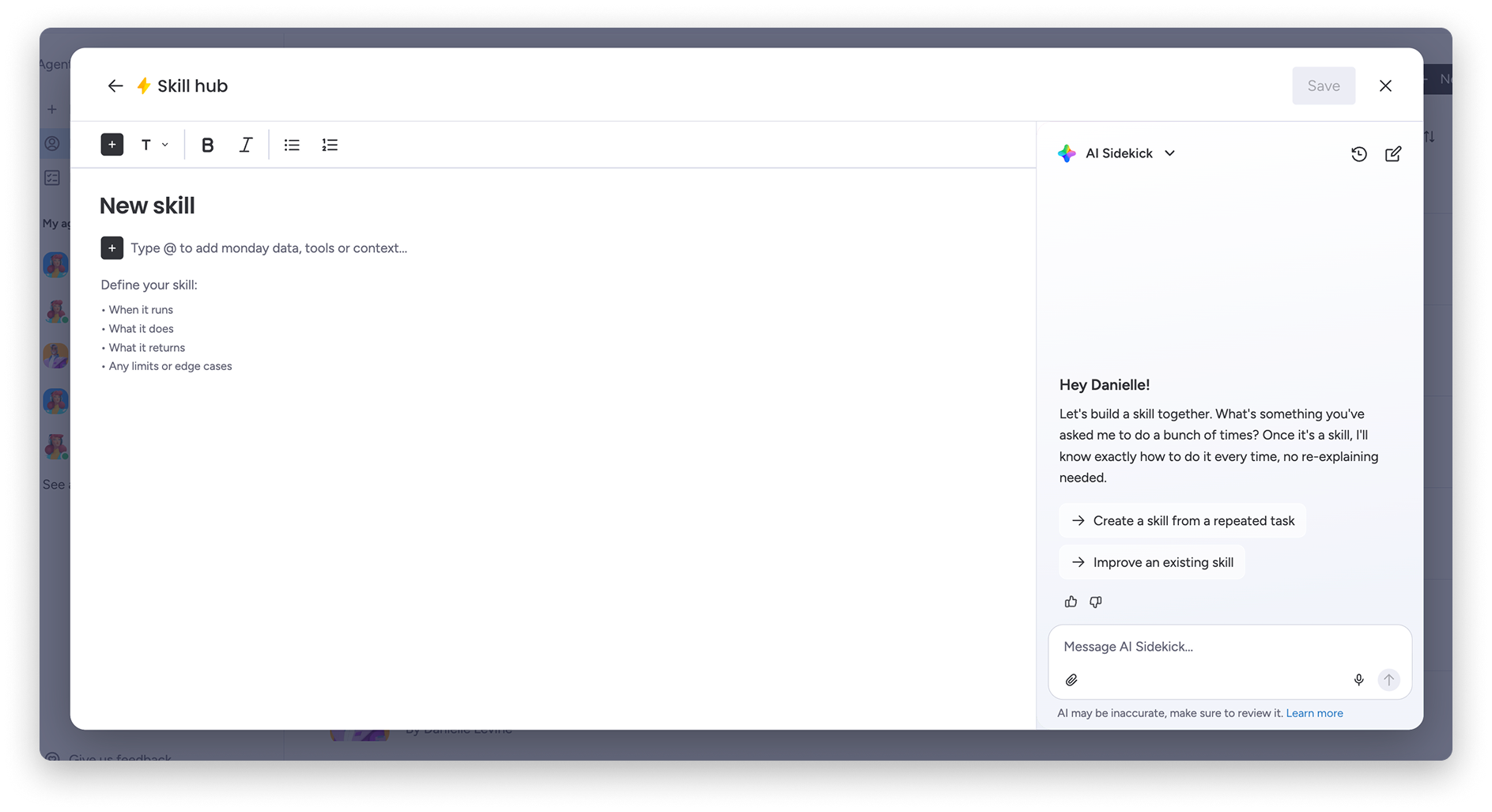Click the 'Define your skill:' text
The image size is (1492, 812).
click(x=149, y=285)
